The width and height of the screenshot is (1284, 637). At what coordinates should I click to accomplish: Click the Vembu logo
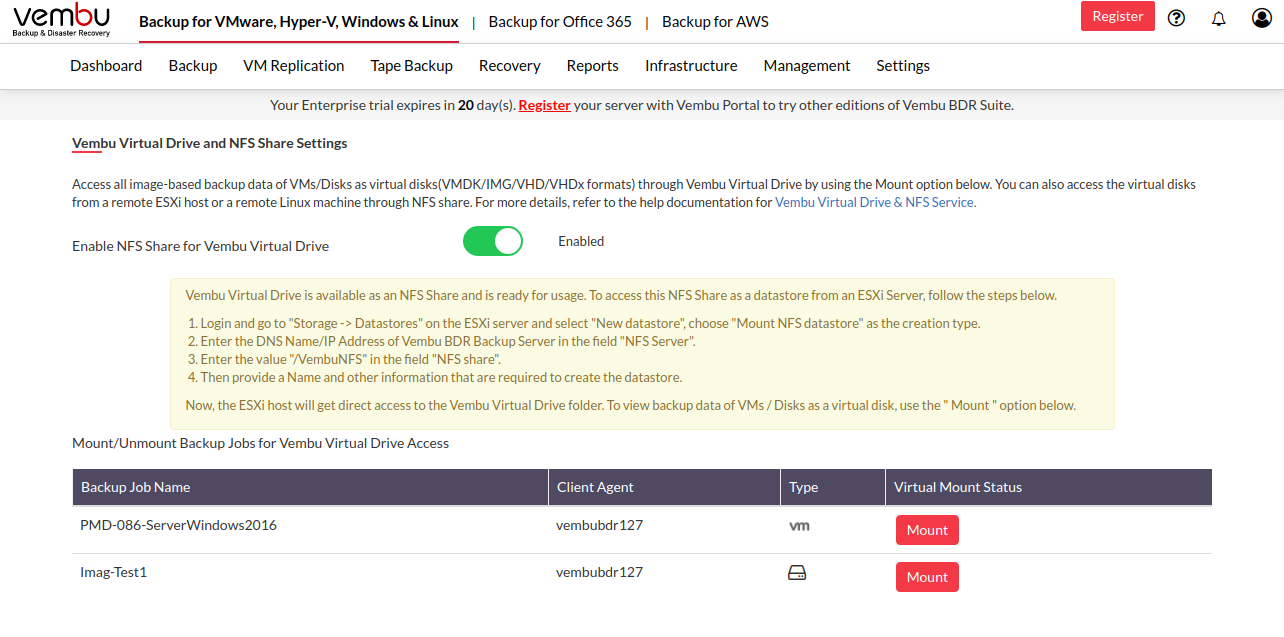coord(61,20)
